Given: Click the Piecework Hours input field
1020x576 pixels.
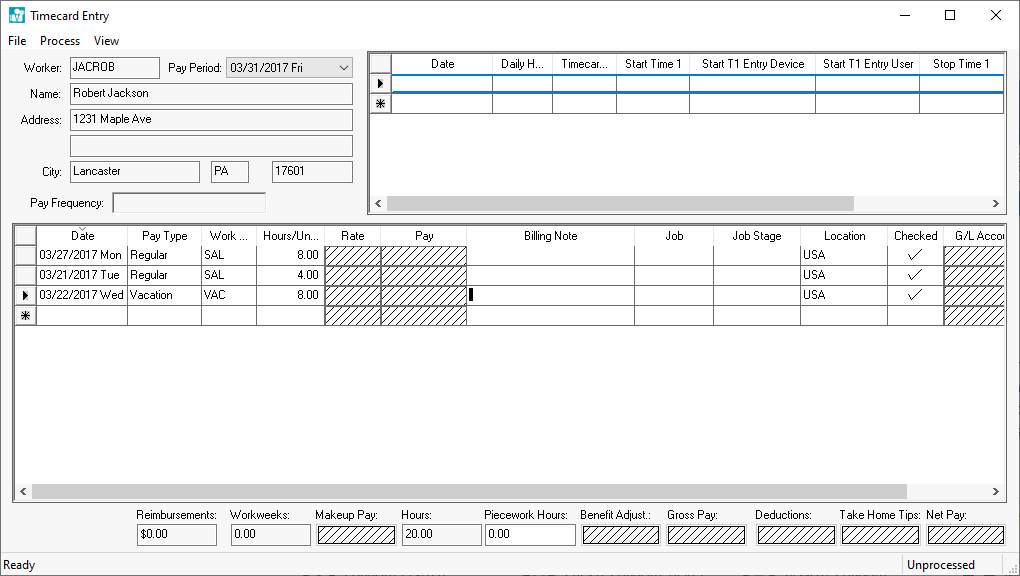Looking at the screenshot, I should click(x=530, y=534).
